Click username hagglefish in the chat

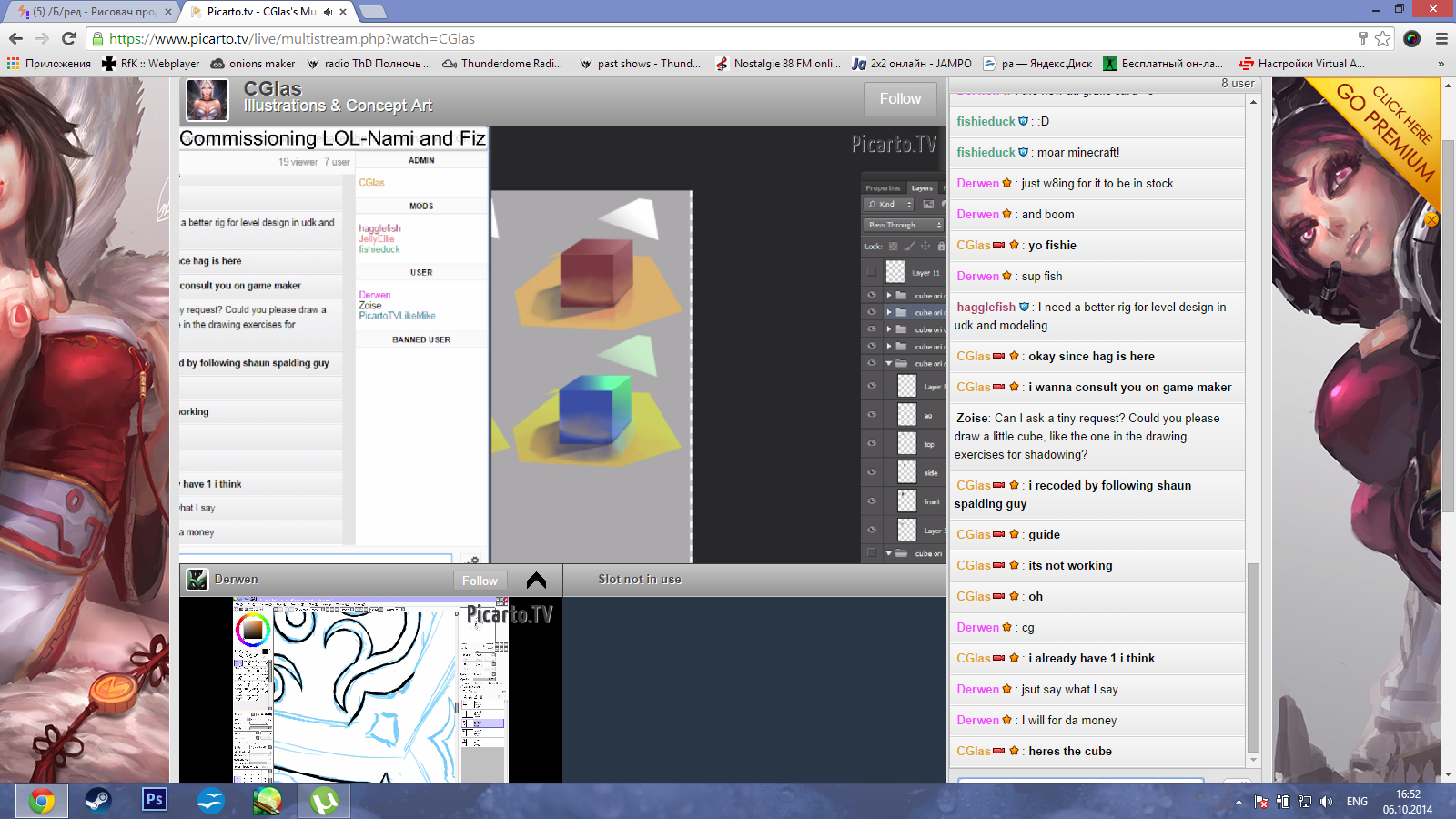point(986,307)
